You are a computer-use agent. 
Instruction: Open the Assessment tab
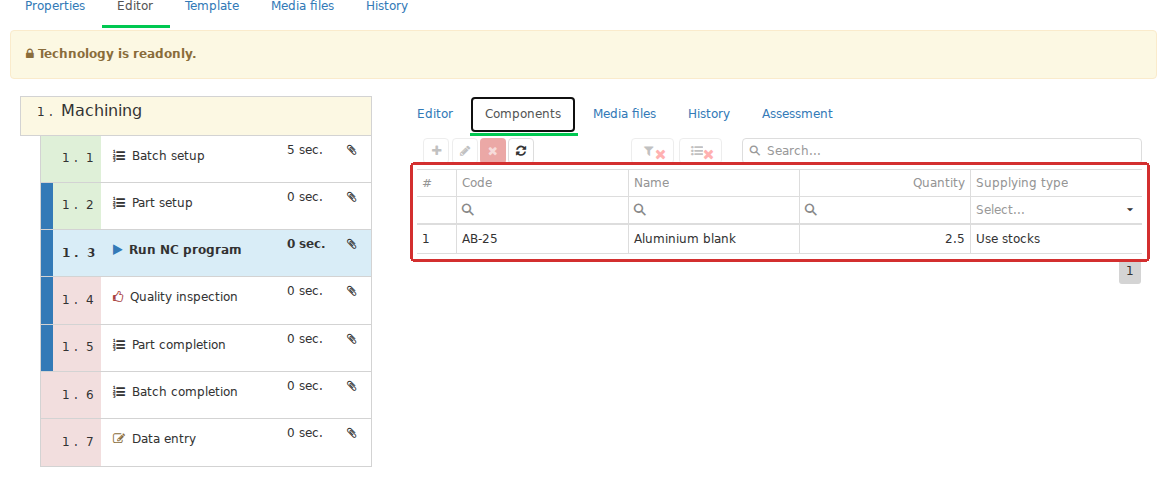797,114
